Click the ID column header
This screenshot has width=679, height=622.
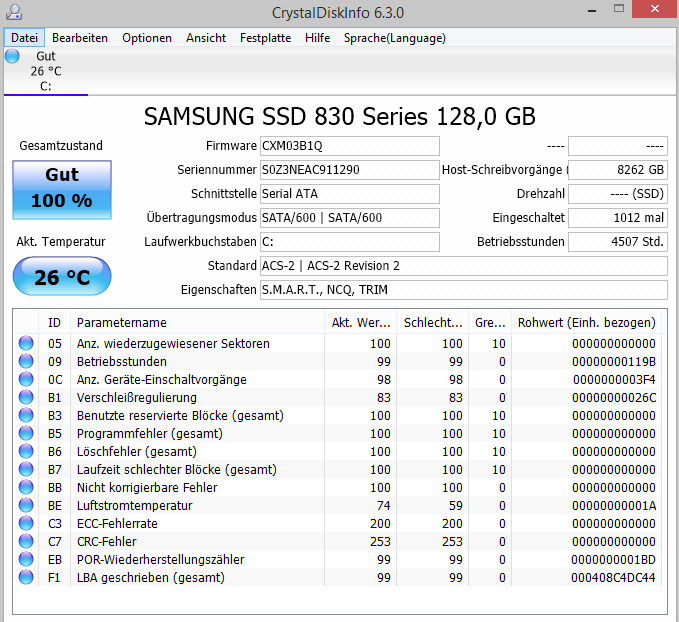(55, 322)
